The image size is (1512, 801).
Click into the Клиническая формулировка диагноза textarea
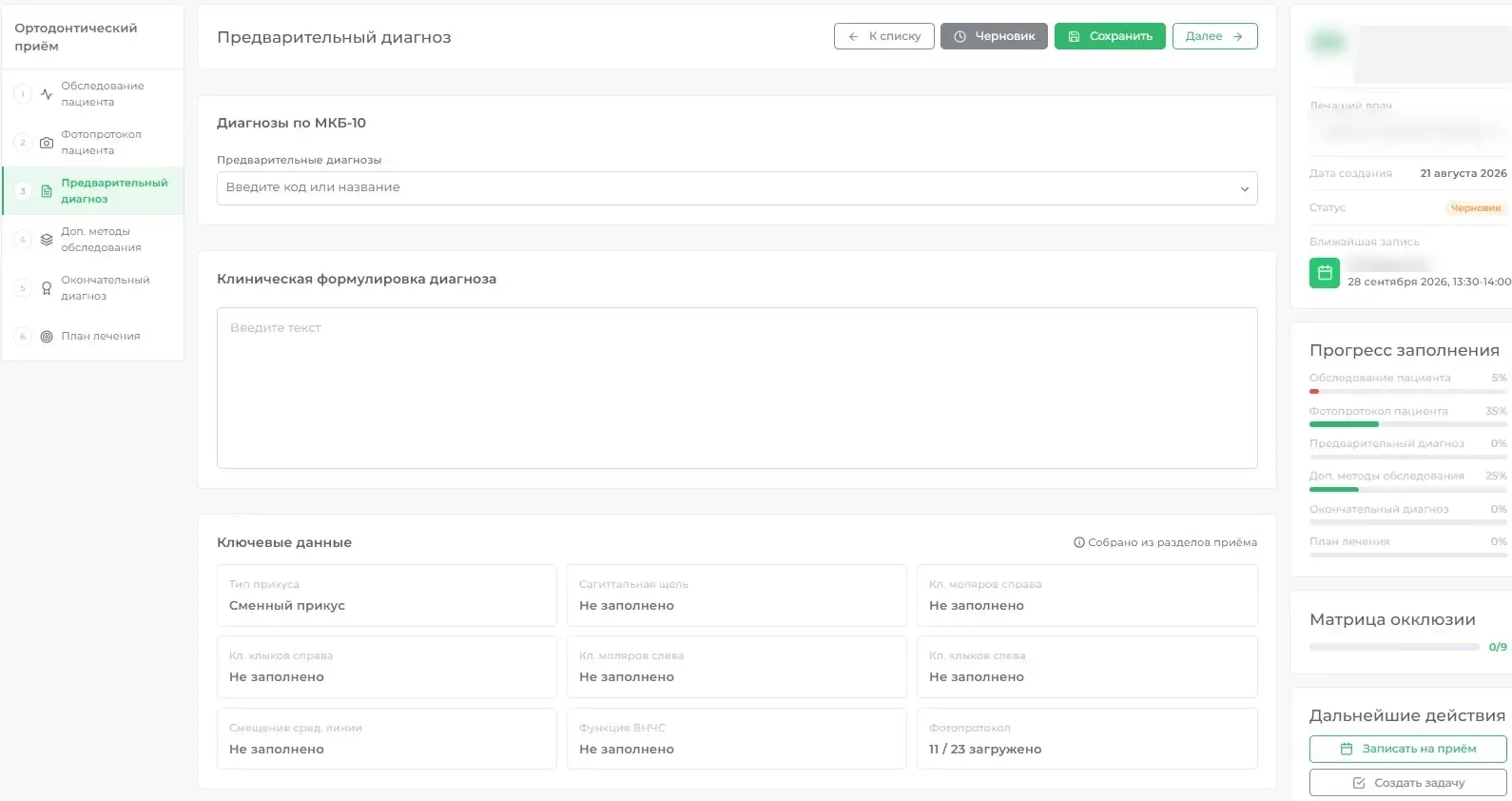(737, 388)
